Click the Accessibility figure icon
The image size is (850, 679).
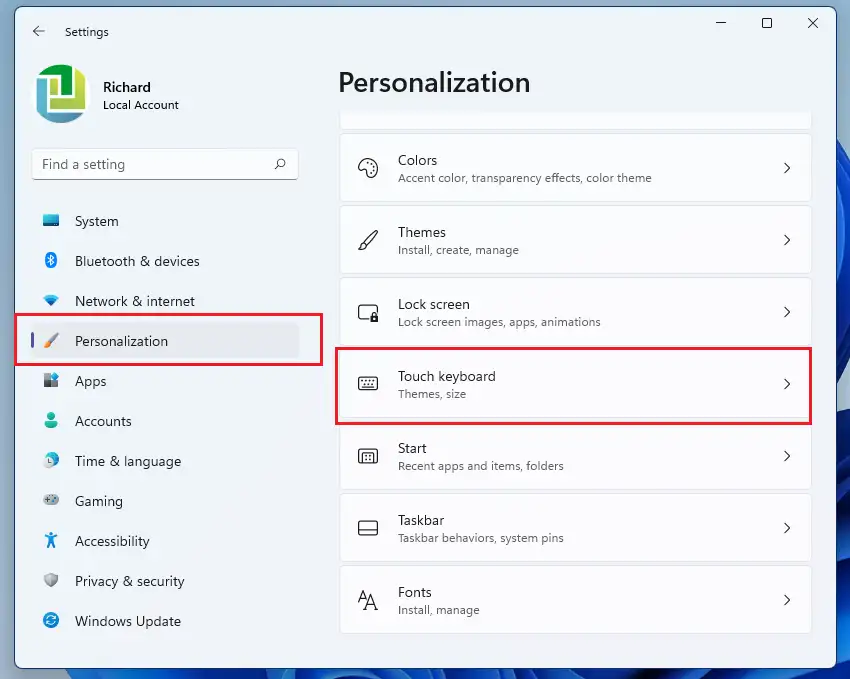[x=51, y=540]
